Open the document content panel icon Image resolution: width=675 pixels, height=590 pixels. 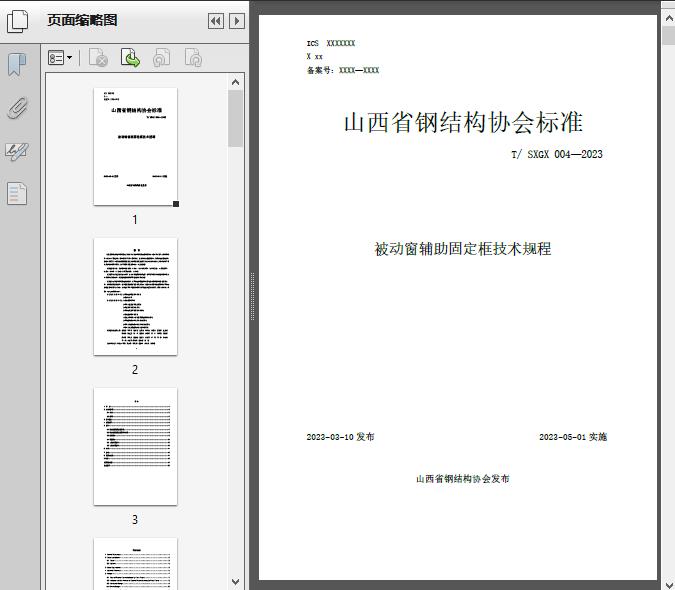point(17,193)
